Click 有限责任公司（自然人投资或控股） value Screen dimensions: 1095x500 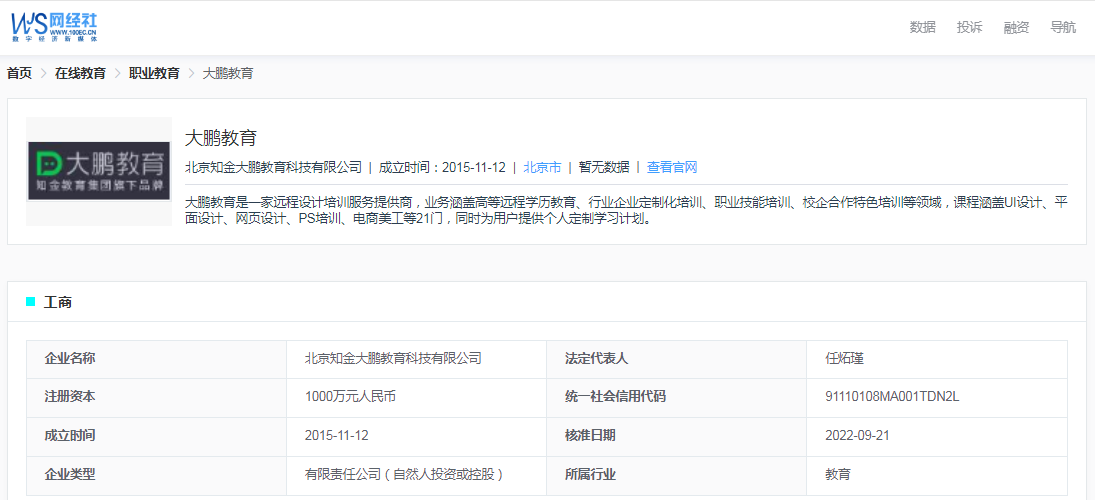click(405, 475)
